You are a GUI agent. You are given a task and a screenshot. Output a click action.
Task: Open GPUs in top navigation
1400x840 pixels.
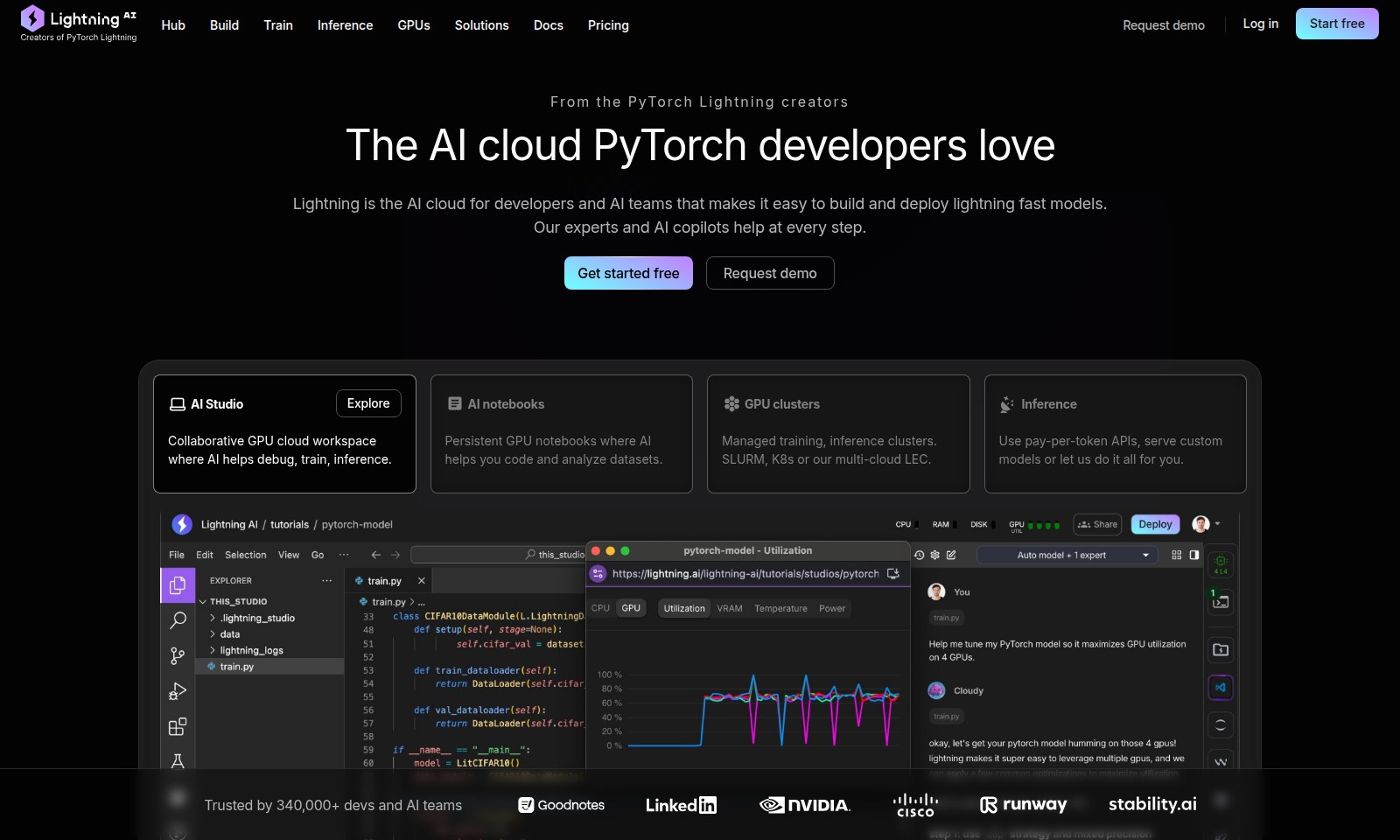[414, 25]
